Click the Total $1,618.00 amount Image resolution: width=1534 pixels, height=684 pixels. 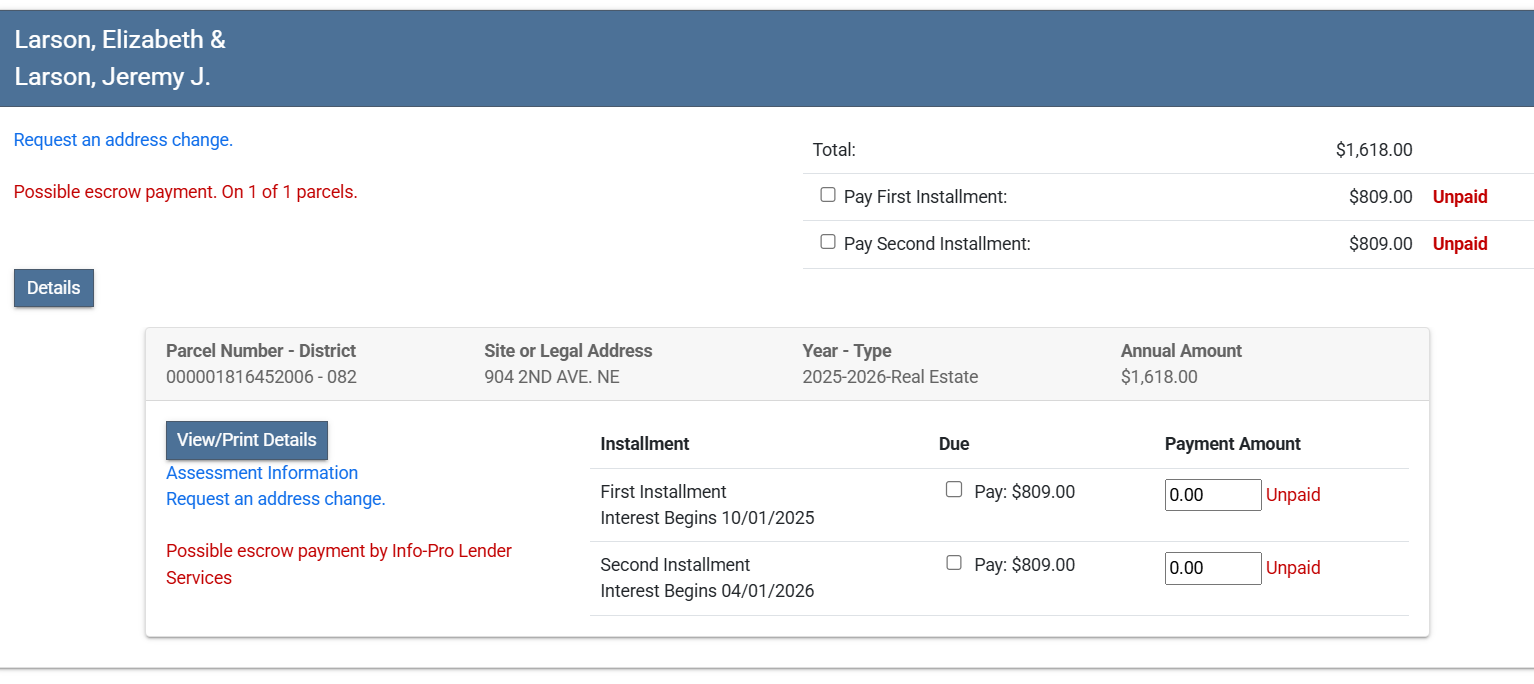tap(1373, 150)
